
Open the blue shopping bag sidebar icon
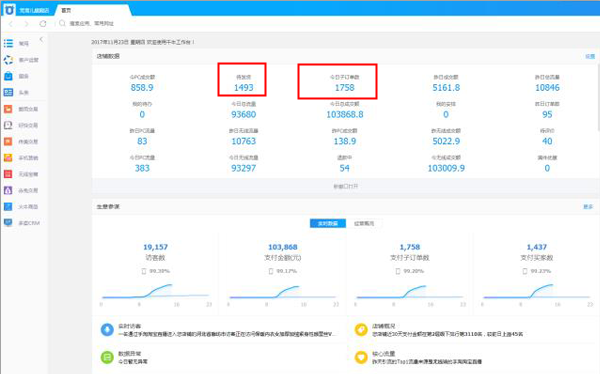8,76
